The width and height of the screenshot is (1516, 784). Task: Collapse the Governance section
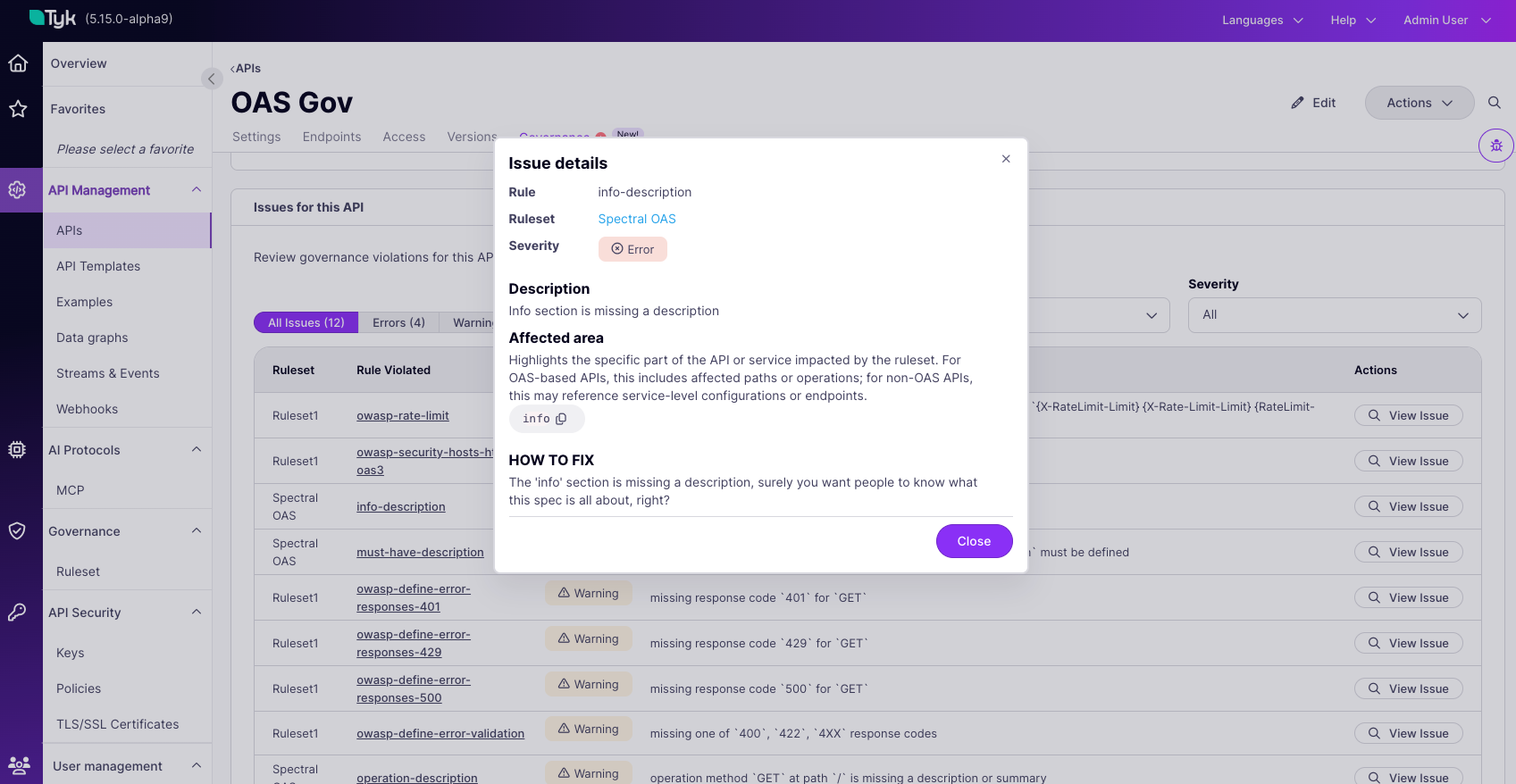coord(197,530)
